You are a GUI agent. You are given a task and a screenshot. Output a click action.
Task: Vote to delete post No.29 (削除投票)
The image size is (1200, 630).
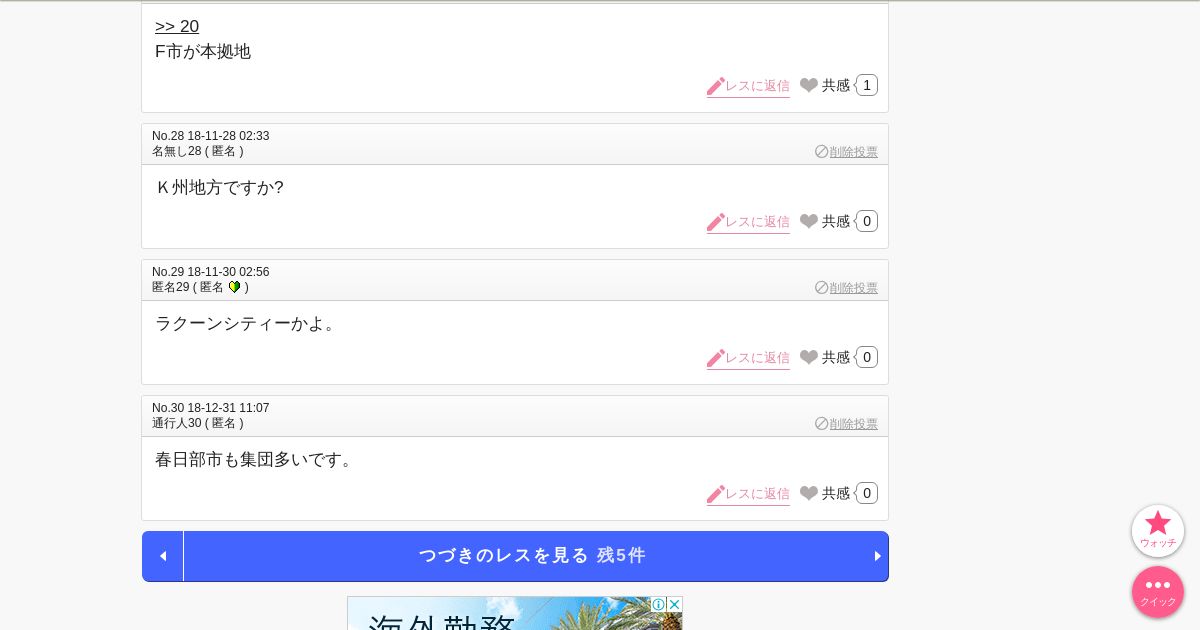[x=846, y=287]
